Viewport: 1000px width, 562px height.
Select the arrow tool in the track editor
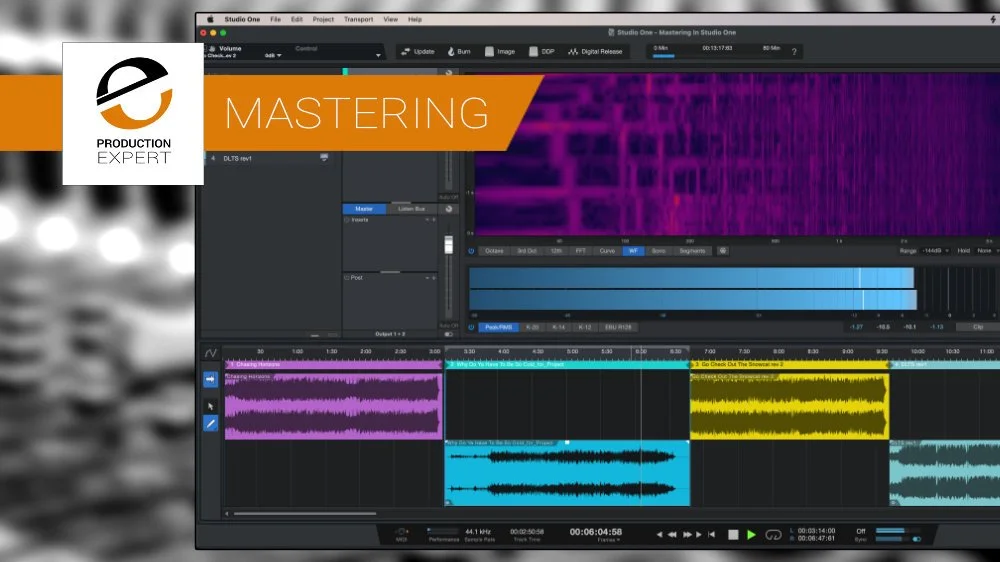coord(210,406)
